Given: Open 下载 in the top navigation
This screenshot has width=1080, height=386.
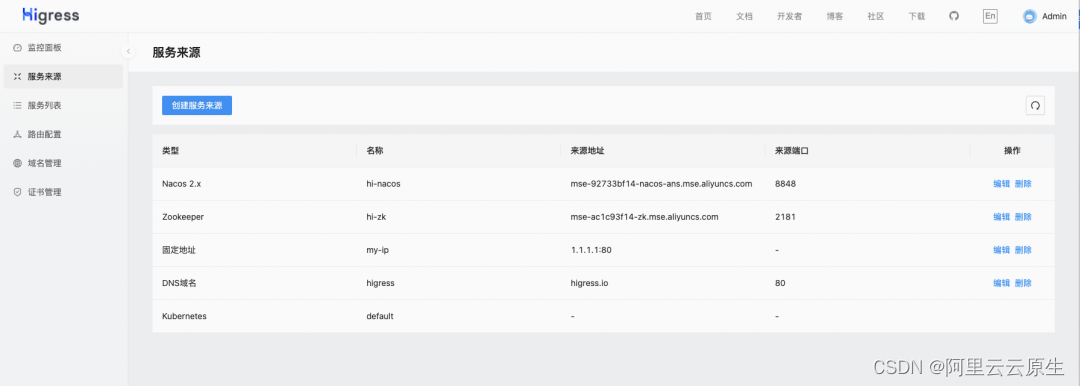Looking at the screenshot, I should coord(917,17).
